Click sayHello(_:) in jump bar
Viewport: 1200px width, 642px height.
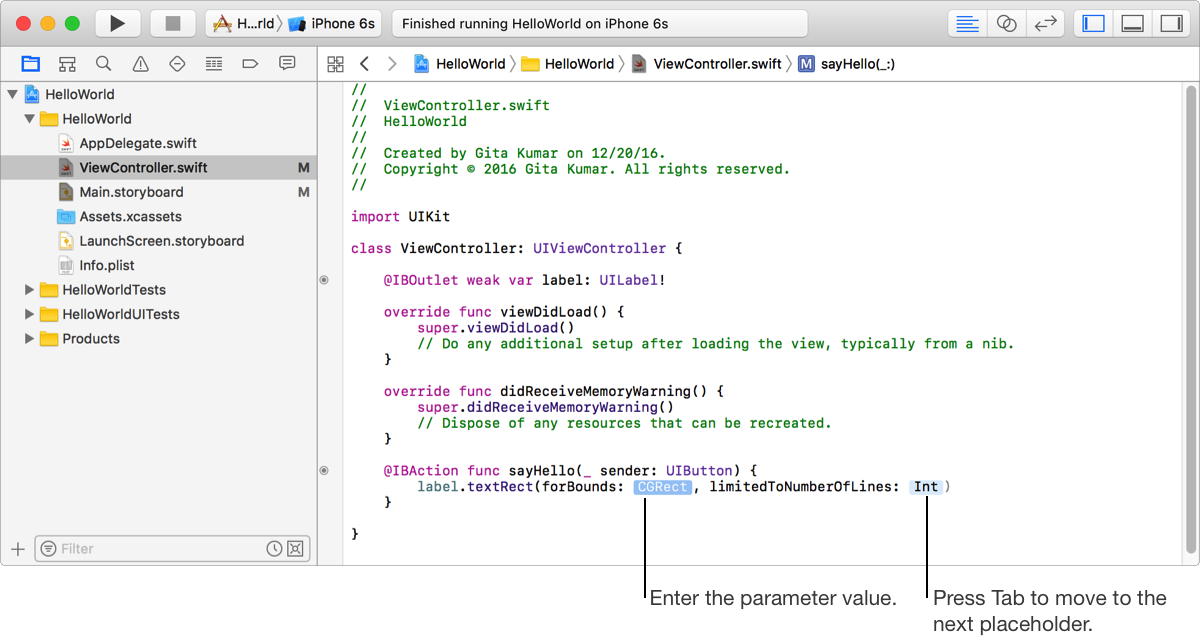click(846, 63)
